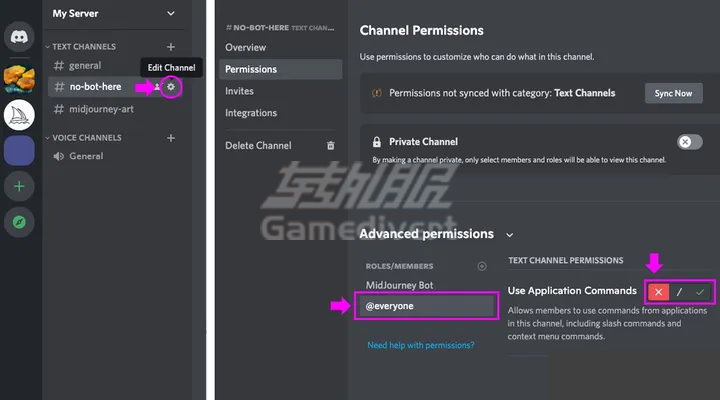This screenshot has width=720, height=400.
Task: Select the Midjourney sailboat server icon
Action: [19, 115]
